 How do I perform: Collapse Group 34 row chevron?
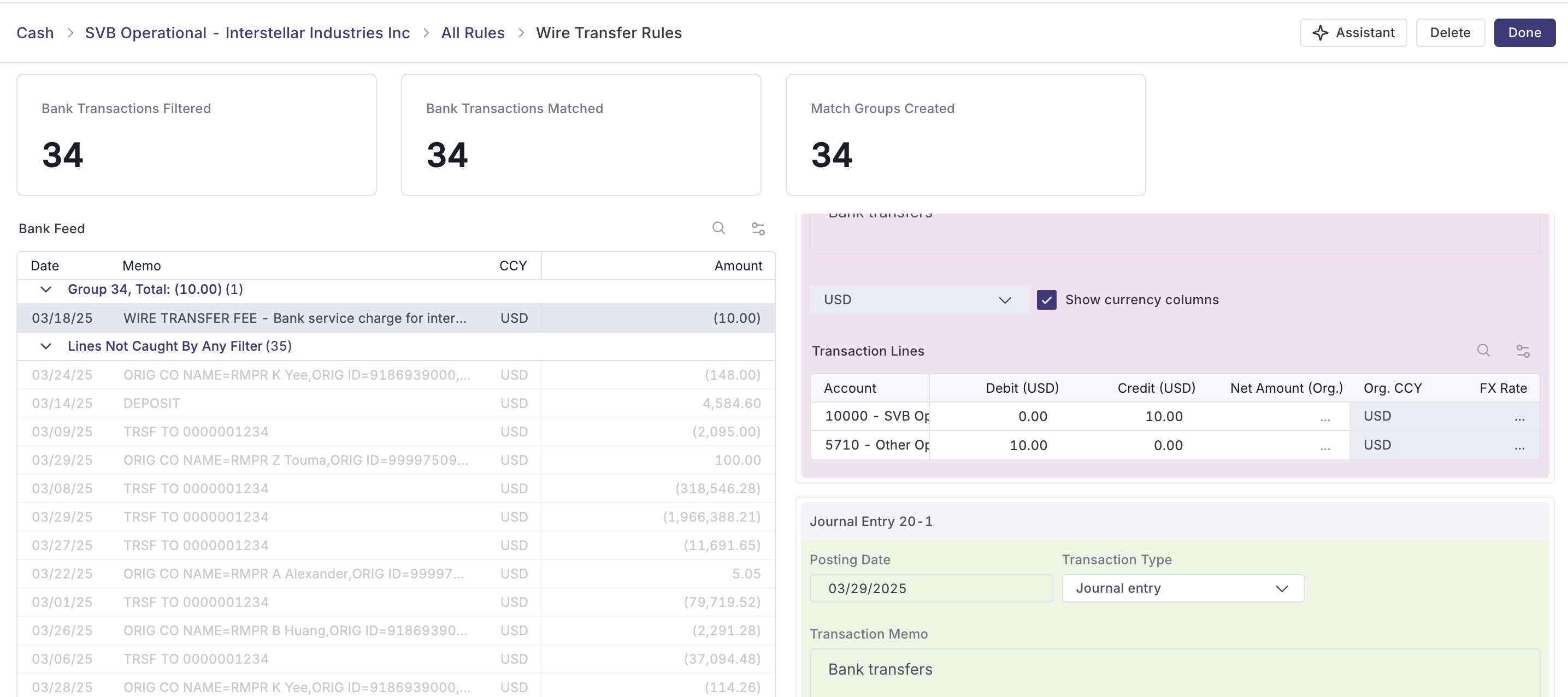pyautogui.click(x=46, y=289)
